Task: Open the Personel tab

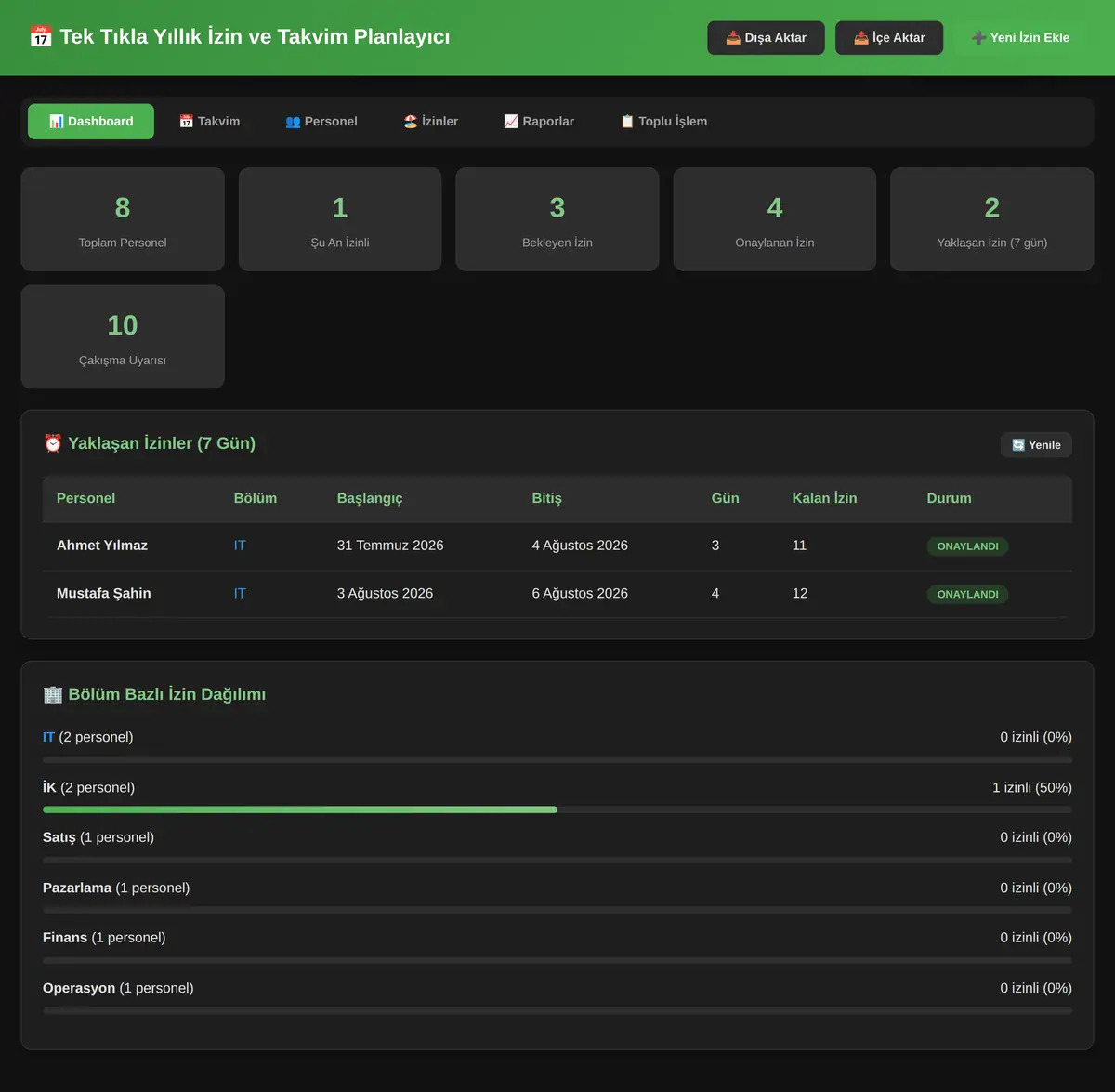Action: click(x=321, y=122)
